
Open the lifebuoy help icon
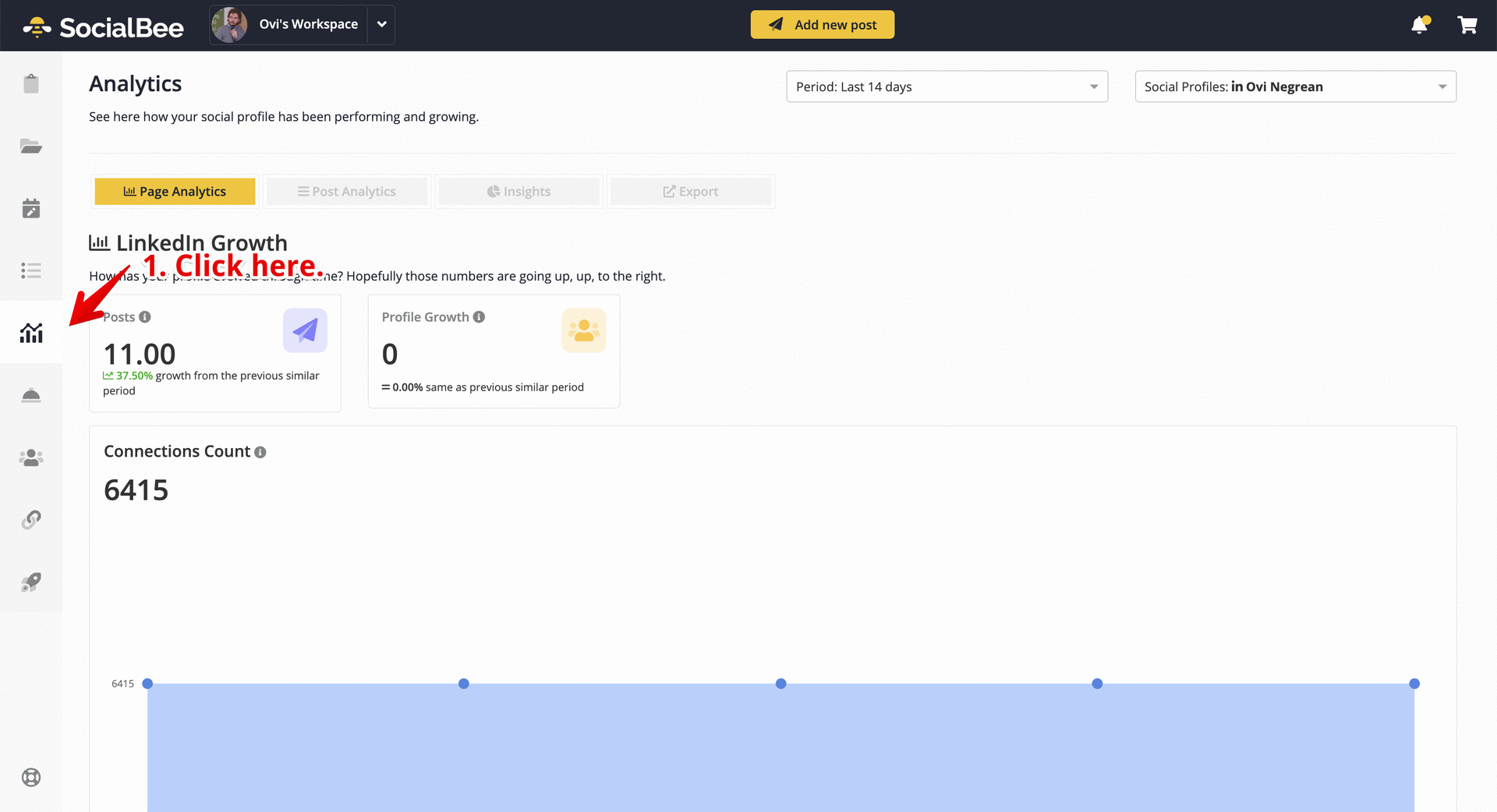[x=31, y=777]
